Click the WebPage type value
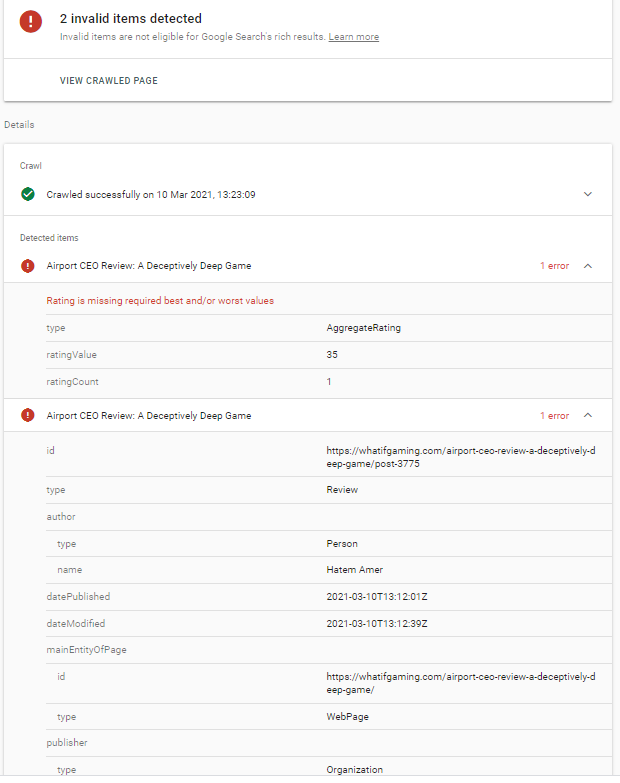The width and height of the screenshot is (620, 783). 347,717
